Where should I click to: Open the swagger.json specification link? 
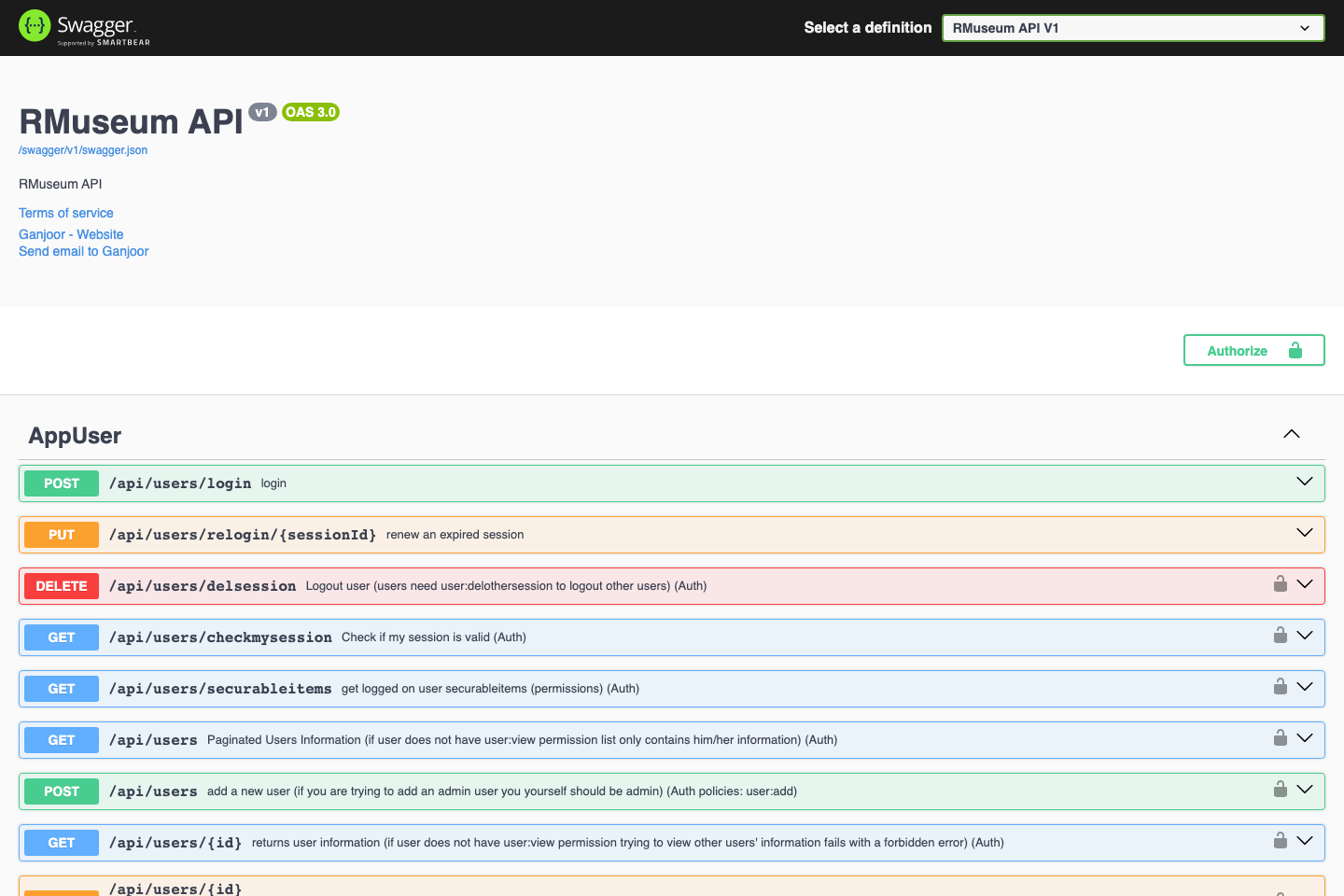82,149
